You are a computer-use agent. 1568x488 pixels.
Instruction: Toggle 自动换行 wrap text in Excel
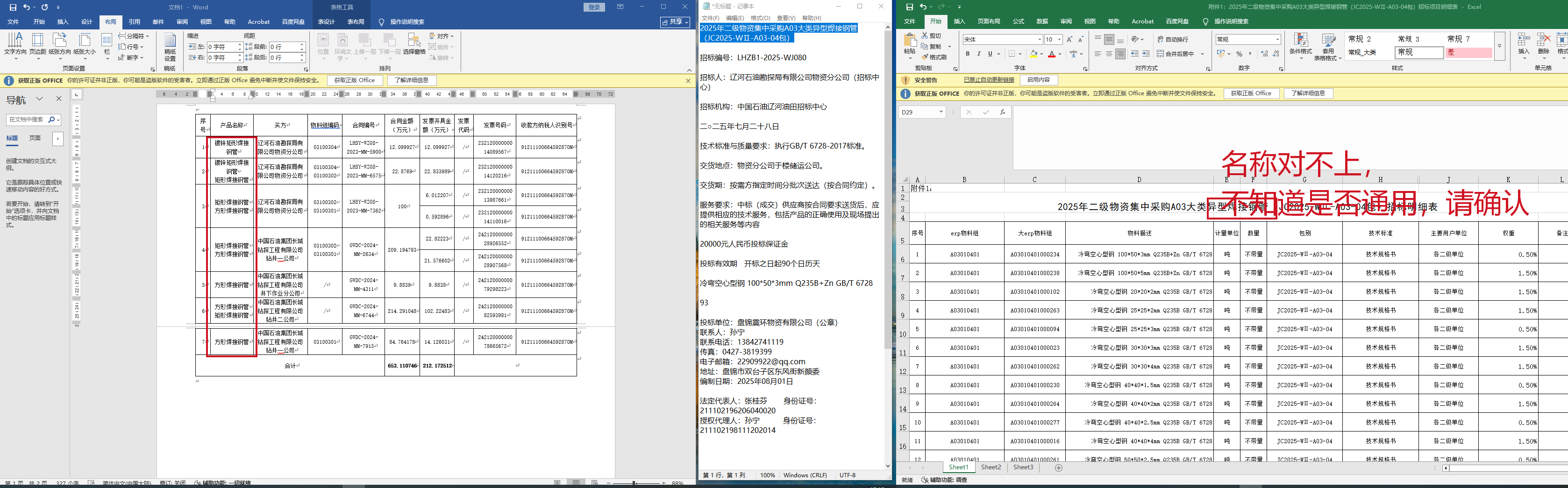[x=1173, y=40]
